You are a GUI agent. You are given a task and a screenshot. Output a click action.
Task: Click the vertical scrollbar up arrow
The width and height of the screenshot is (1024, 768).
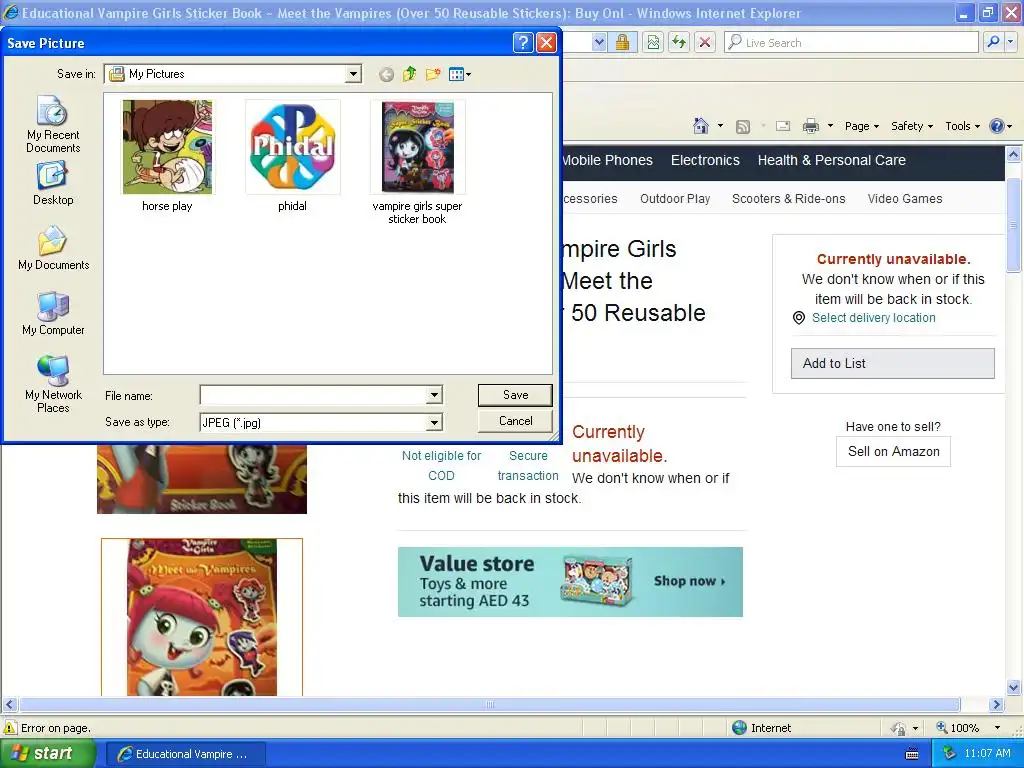click(1014, 155)
